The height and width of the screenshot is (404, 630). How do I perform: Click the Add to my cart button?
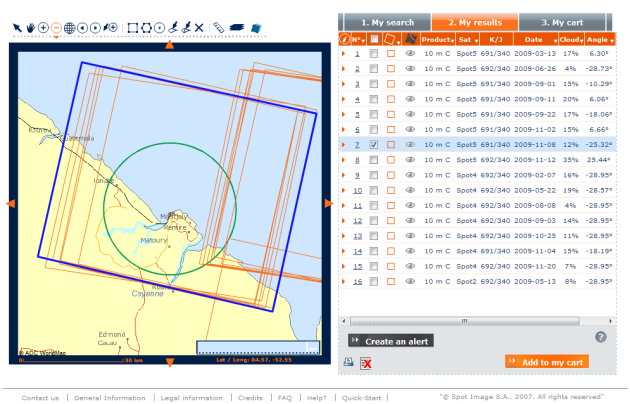point(547,362)
